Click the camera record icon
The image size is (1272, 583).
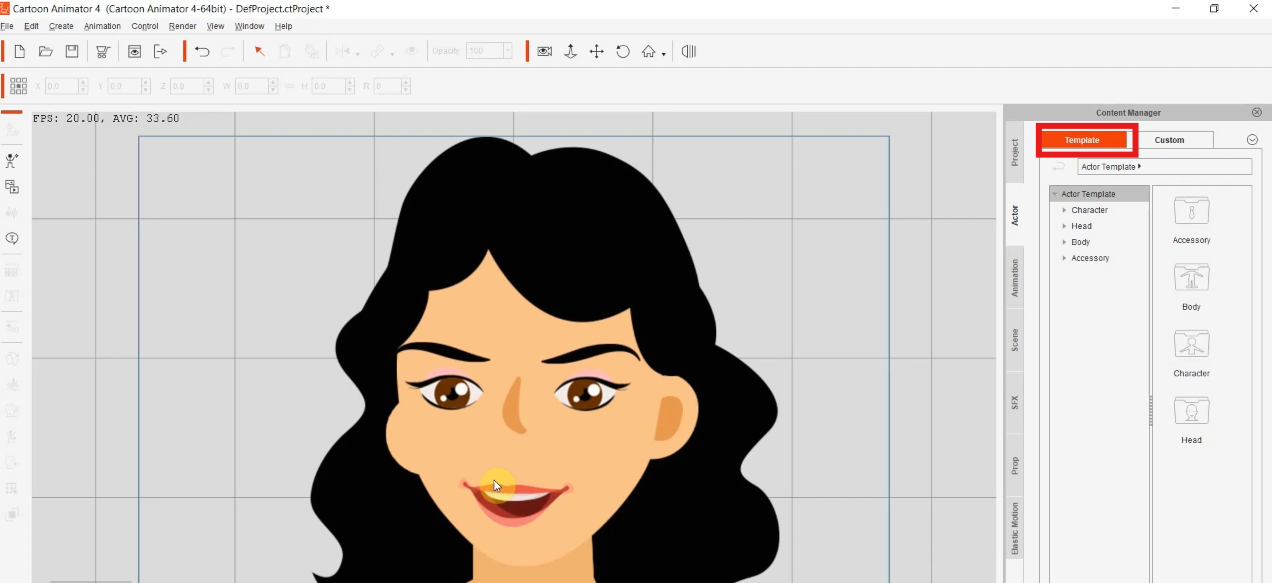544,51
